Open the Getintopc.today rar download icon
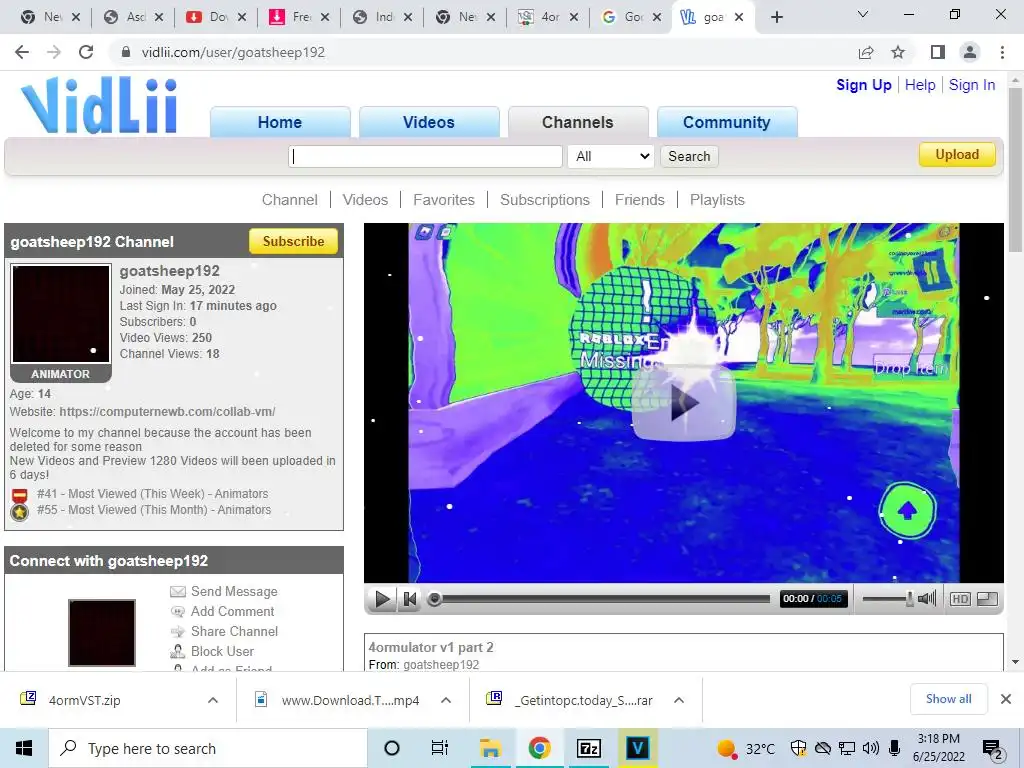 click(494, 699)
